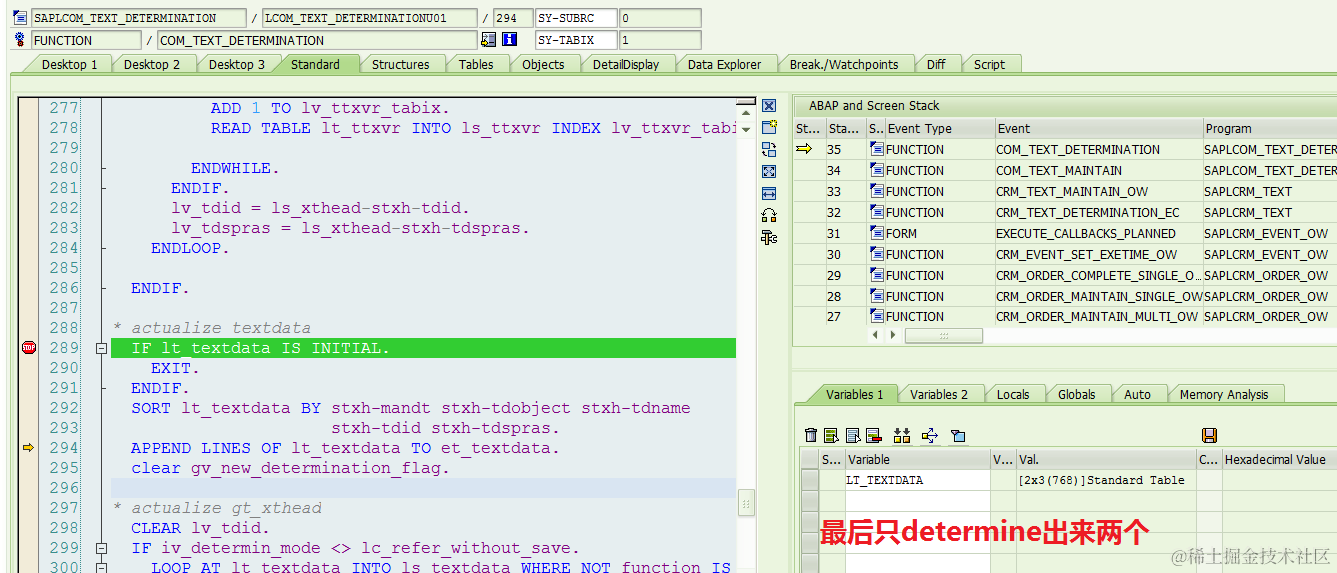
Task: Click the trash delete variables icon
Action: (x=811, y=435)
